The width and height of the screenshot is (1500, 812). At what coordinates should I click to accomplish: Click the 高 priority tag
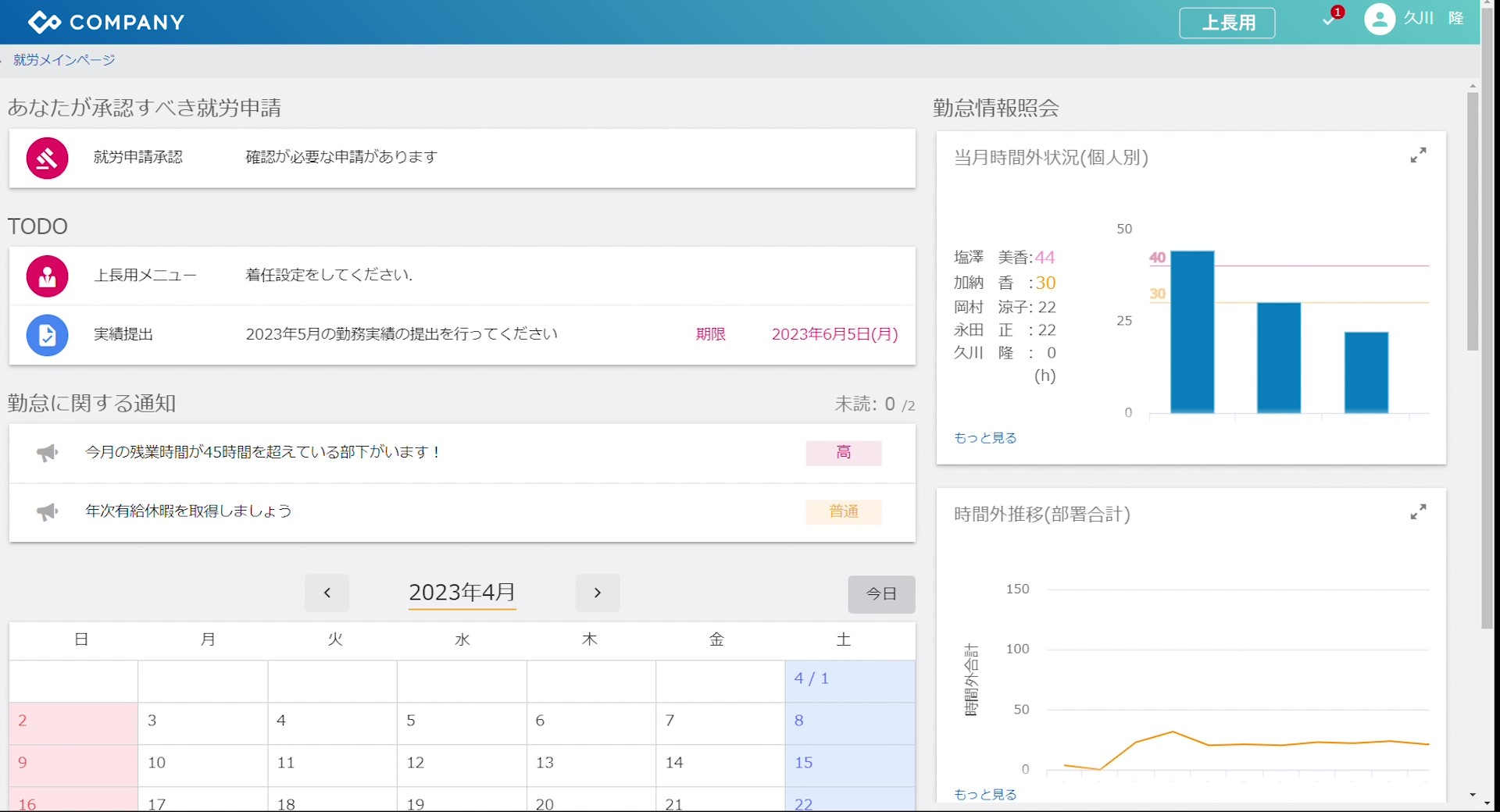(844, 453)
